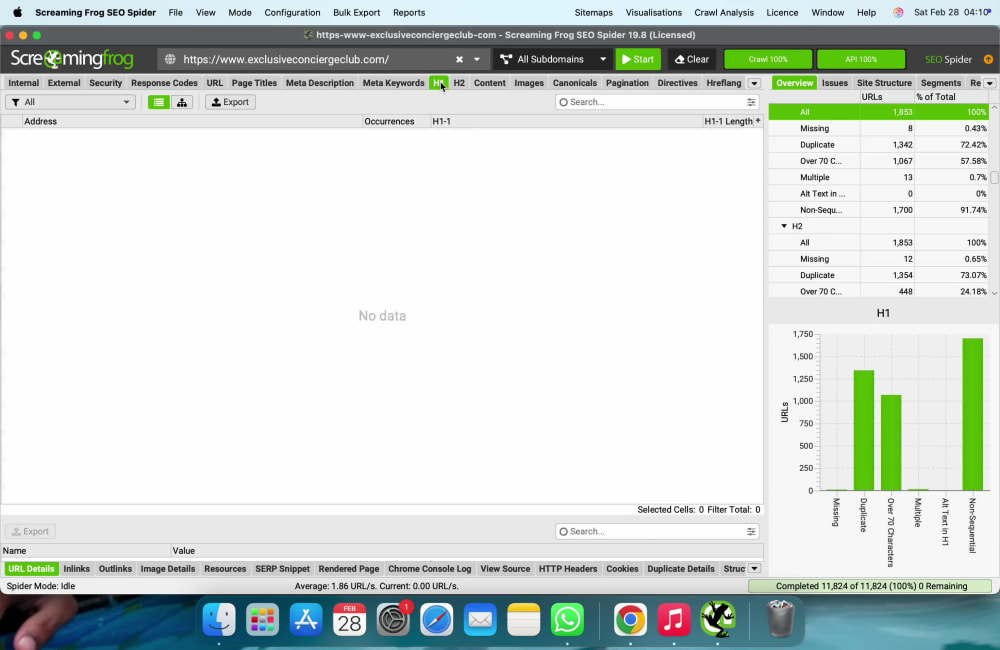This screenshot has width=1000, height=650.
Task: Sort by the Address column header
Action: point(191,121)
